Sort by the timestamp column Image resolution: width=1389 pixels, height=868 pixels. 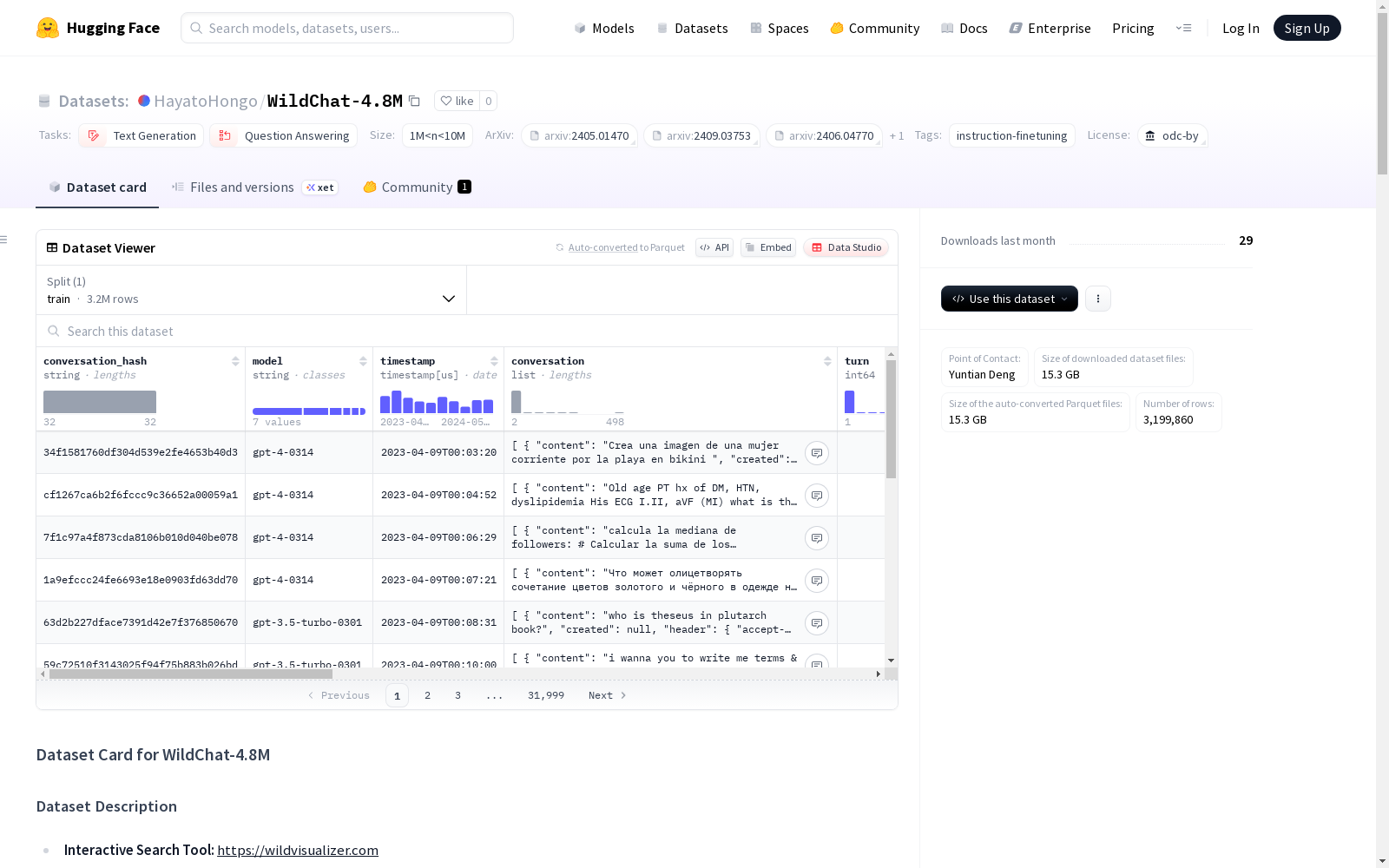tap(494, 361)
